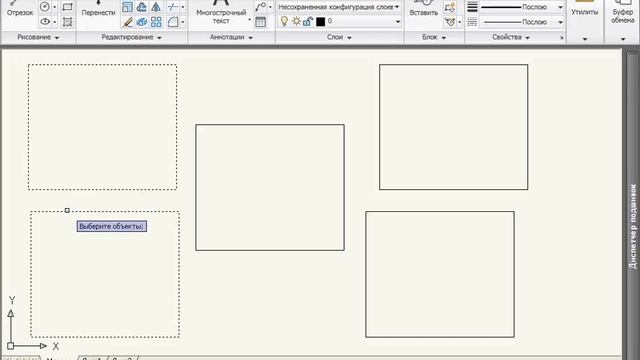Open the block editor dropdown arrow
The height and width of the screenshot is (360, 640).
click(460, 22)
